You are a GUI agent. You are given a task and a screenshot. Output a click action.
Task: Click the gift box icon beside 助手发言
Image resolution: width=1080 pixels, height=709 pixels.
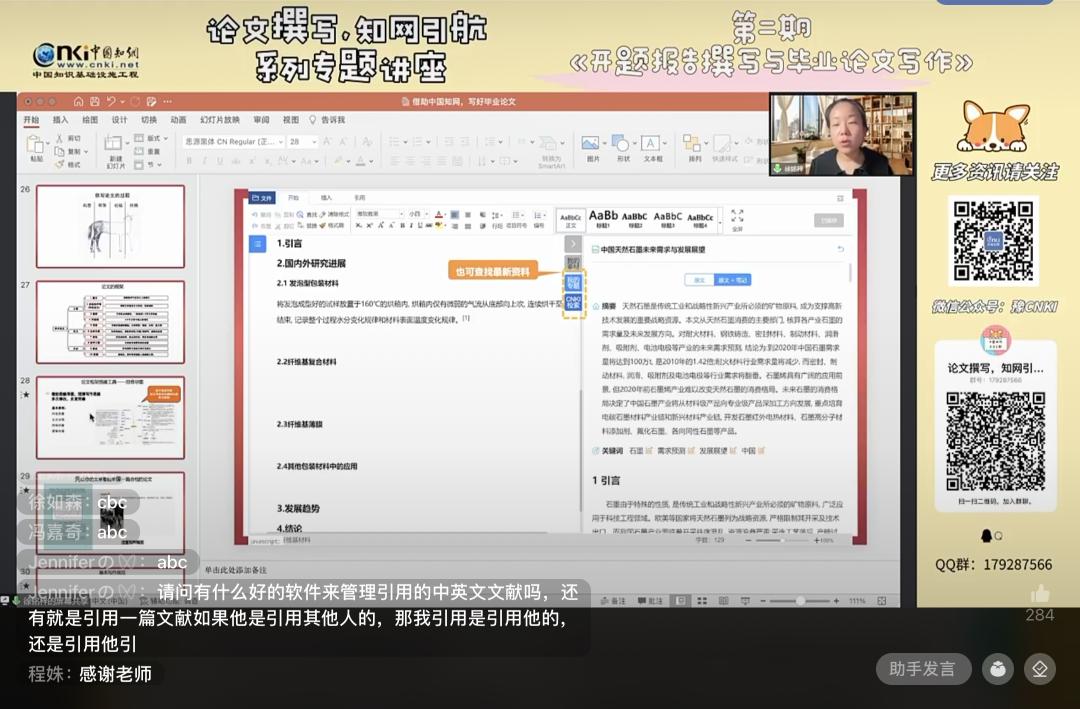click(997, 669)
